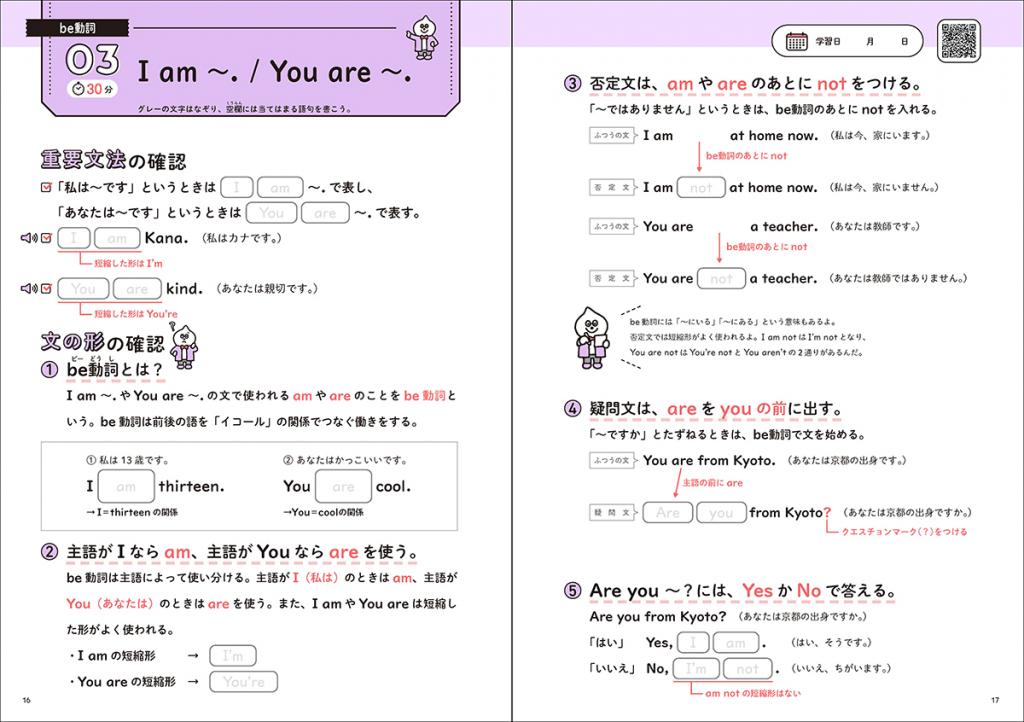Click the calendar icon beside 学習日

coord(796,41)
